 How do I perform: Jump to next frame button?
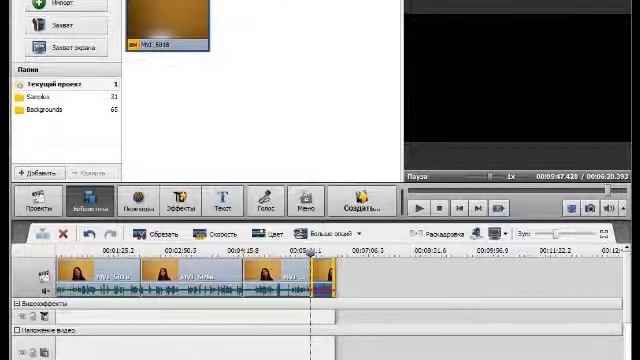click(x=478, y=208)
